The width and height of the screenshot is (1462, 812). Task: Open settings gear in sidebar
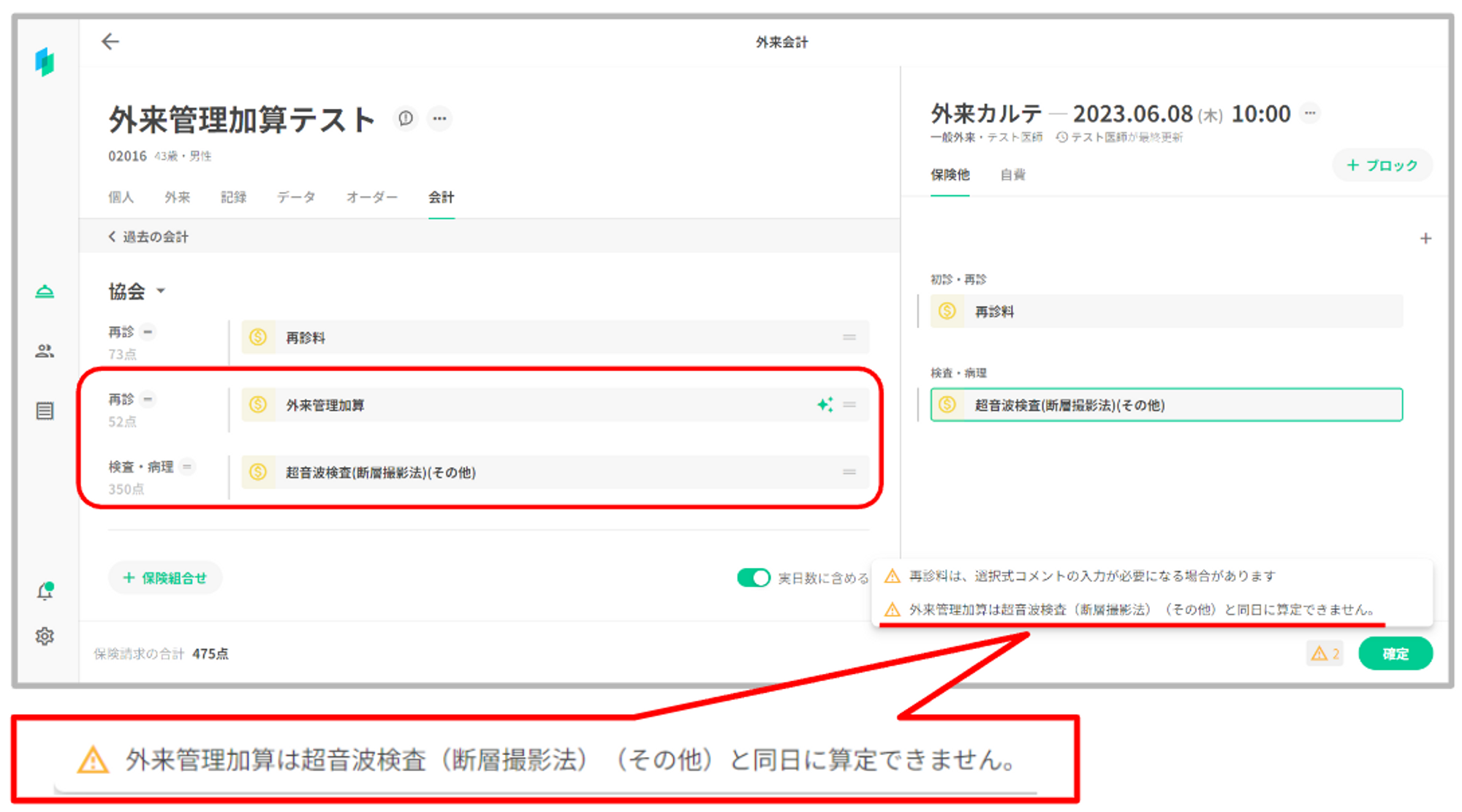tap(45, 637)
